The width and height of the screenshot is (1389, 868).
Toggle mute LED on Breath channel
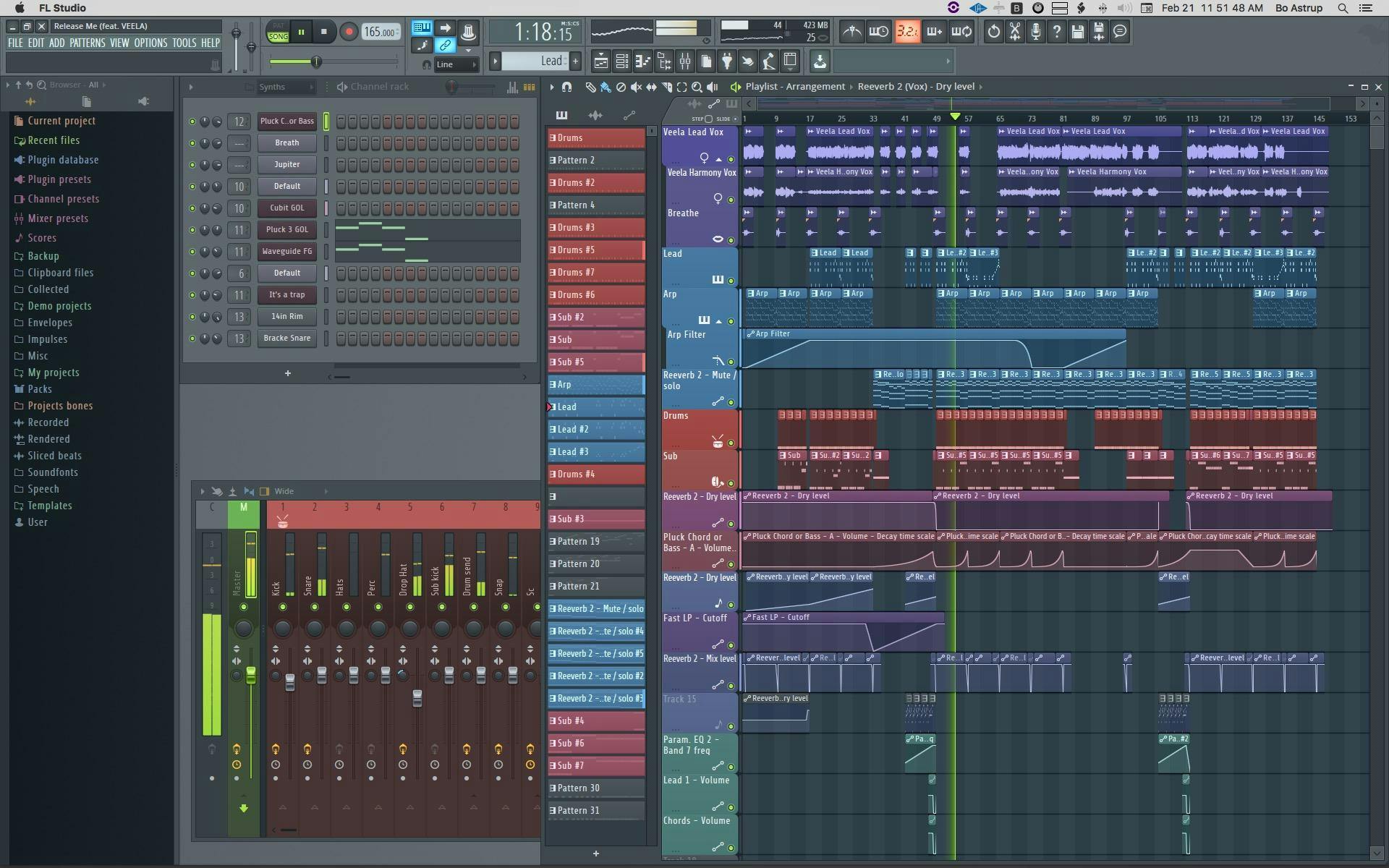point(192,143)
